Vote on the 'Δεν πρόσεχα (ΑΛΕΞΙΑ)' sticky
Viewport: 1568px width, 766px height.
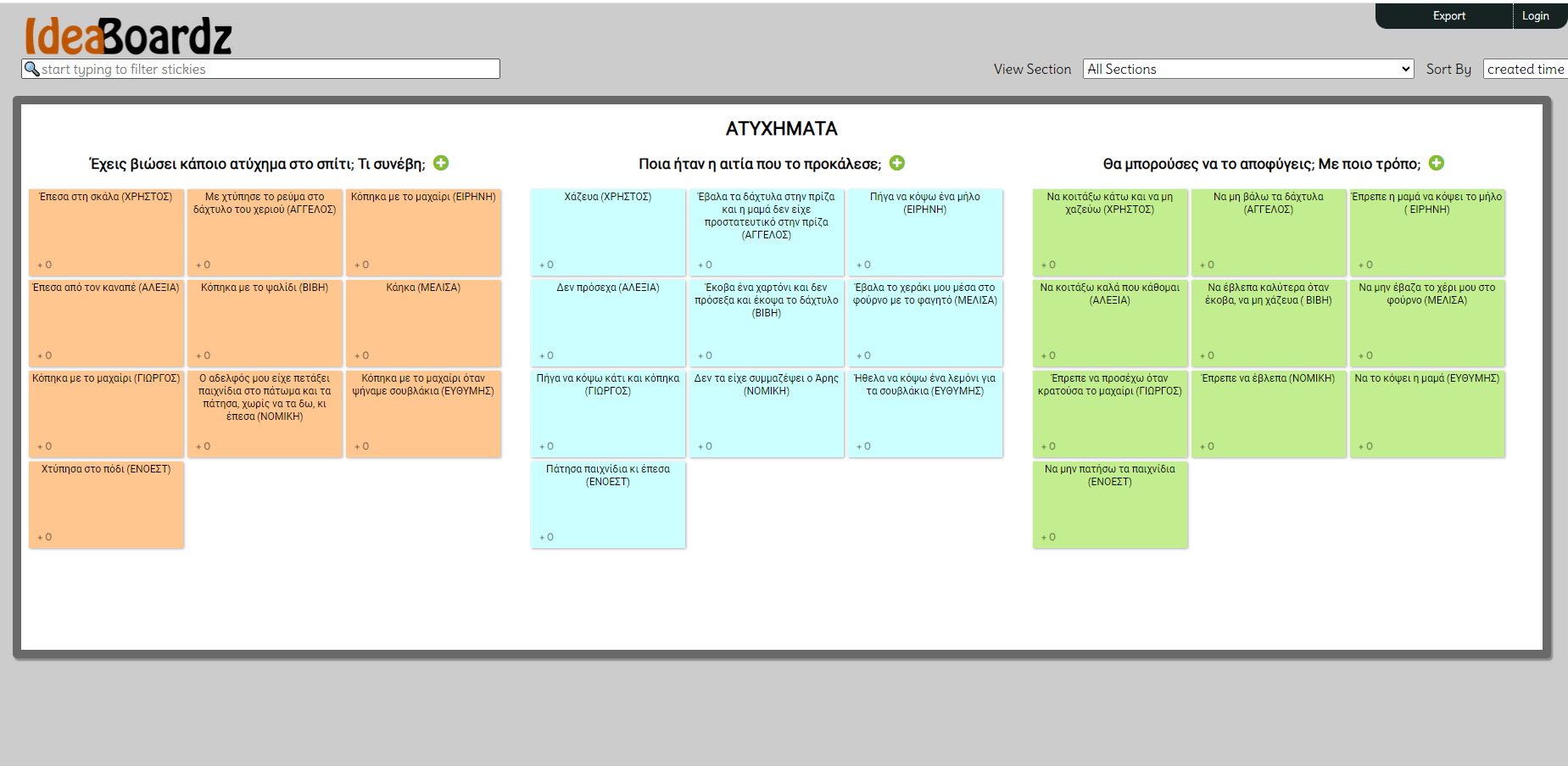(x=547, y=355)
